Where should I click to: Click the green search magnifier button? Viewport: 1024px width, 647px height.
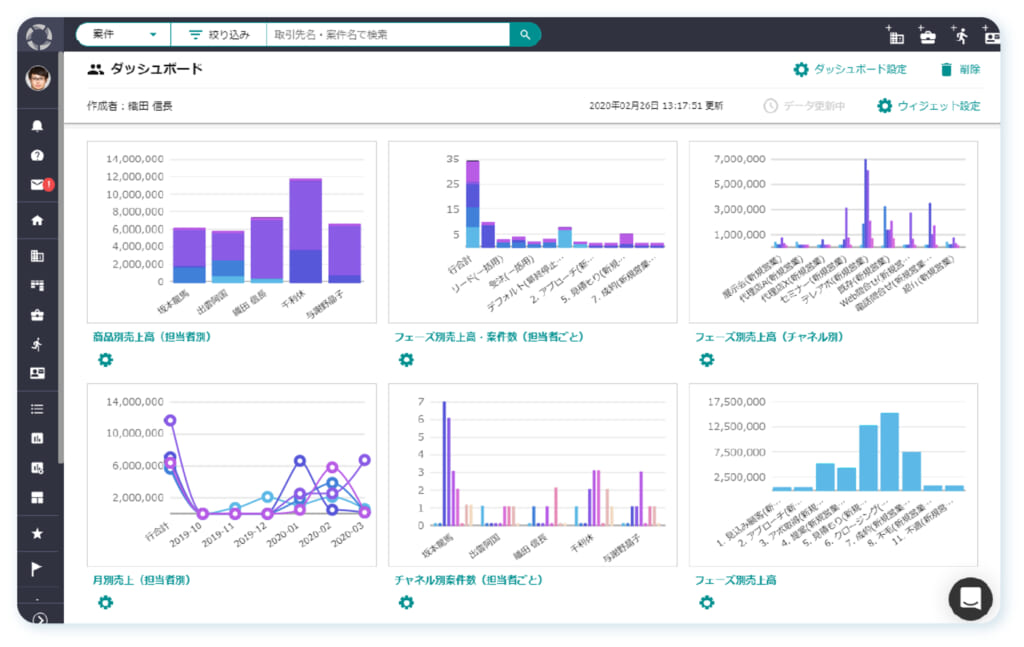(525, 34)
